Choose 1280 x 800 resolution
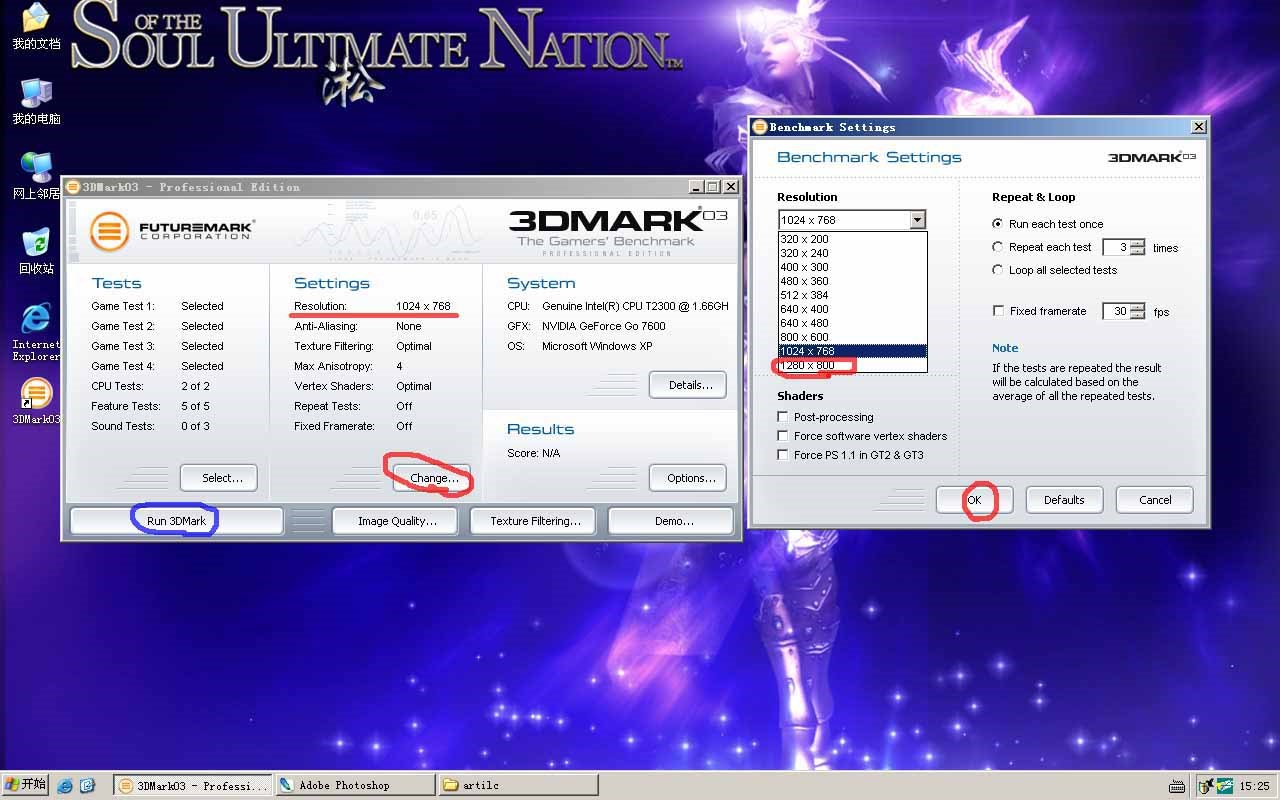 (853, 365)
